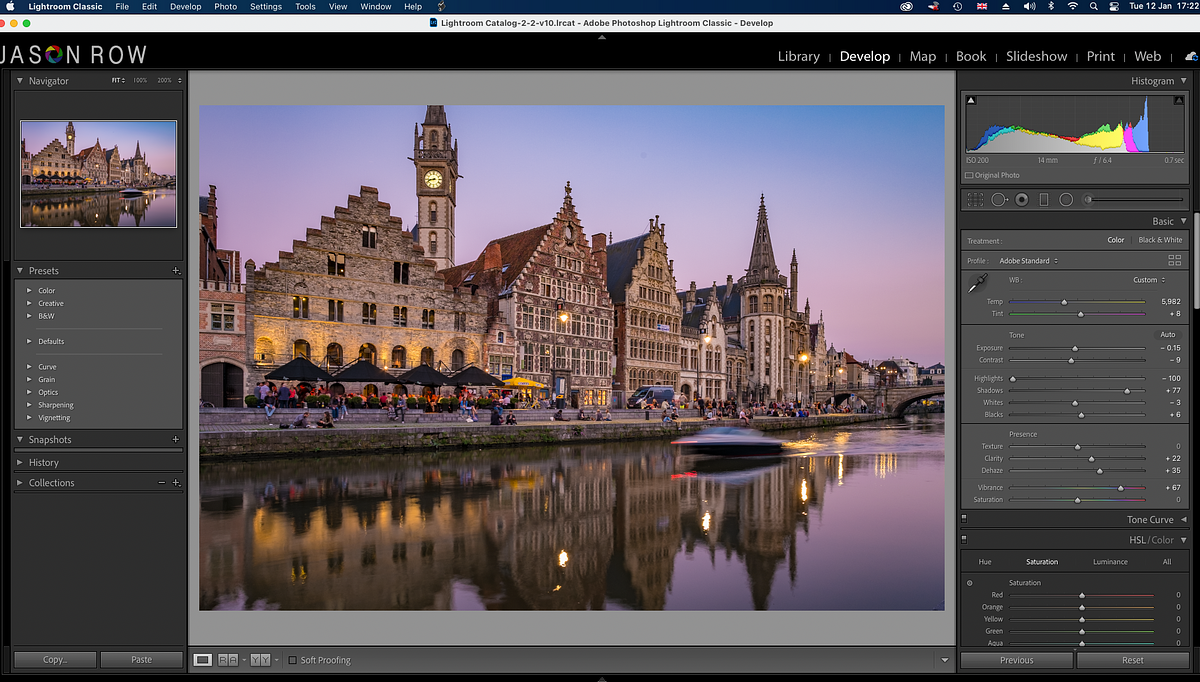Click the Copy... button

point(55,660)
